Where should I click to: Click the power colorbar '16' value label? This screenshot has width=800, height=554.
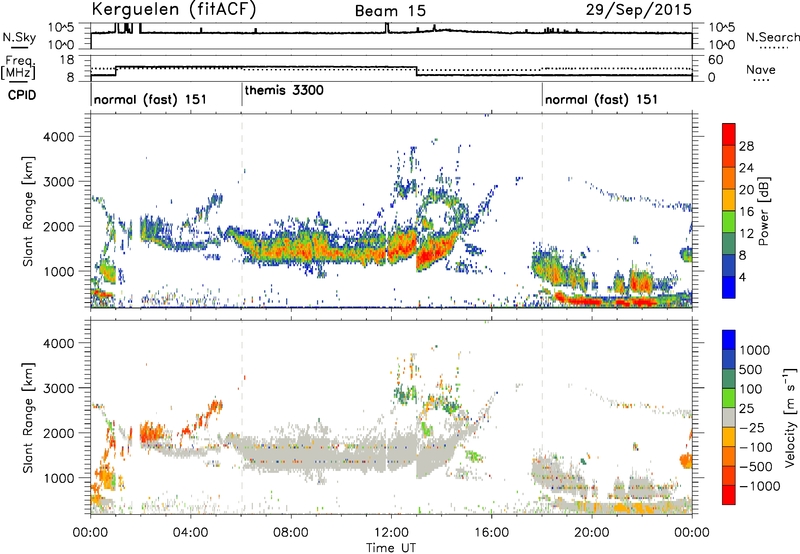click(746, 212)
